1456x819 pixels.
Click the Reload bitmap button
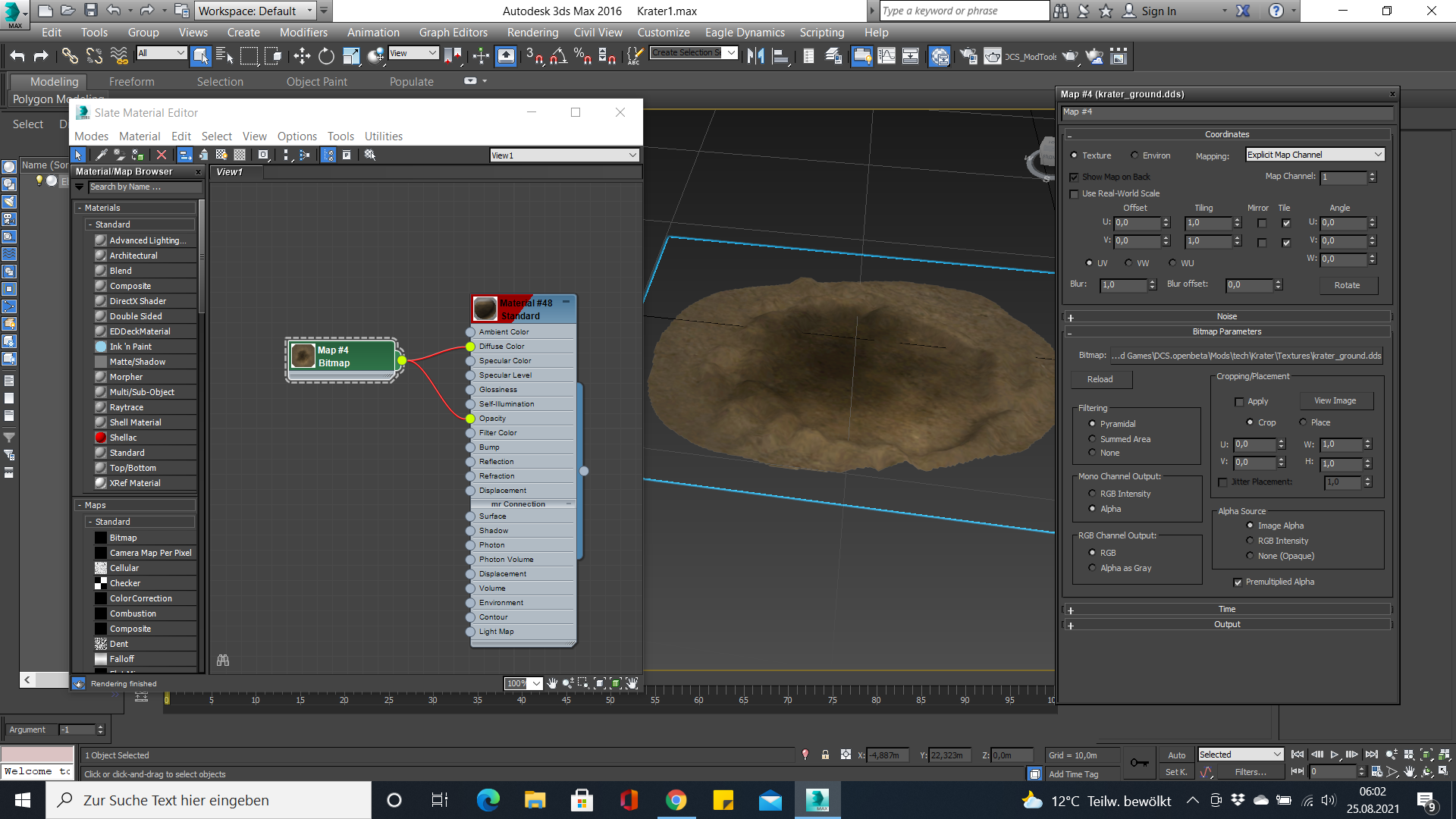[1100, 379]
